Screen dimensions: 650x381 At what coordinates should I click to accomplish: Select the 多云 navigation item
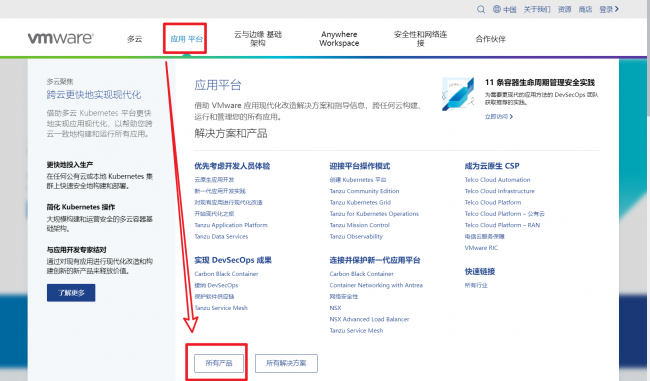[x=134, y=39]
